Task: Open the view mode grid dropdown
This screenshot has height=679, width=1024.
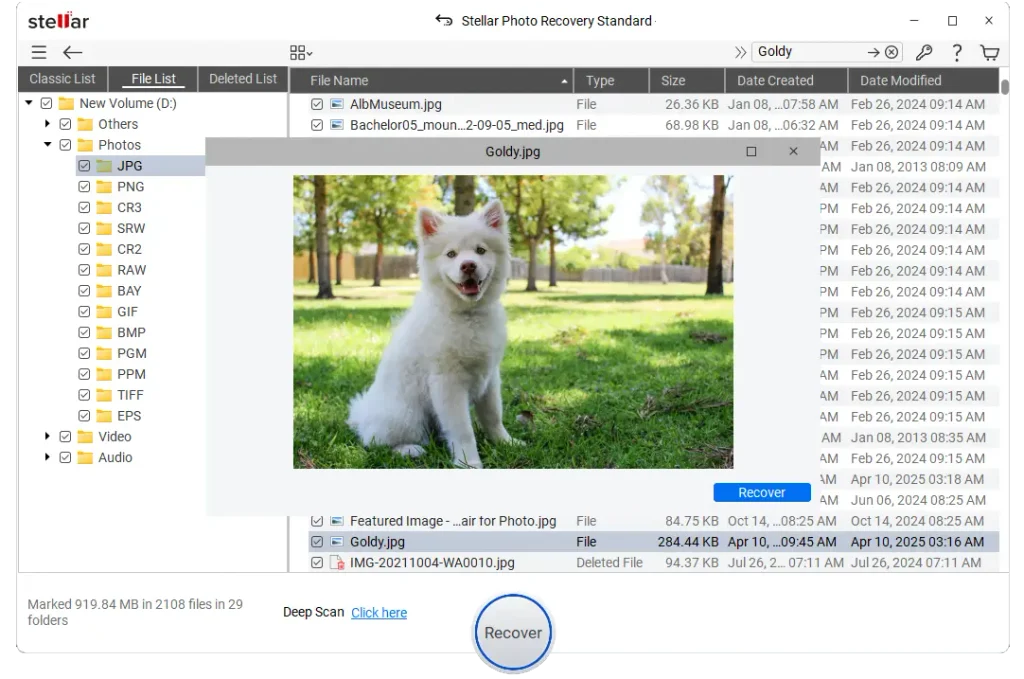Action: [301, 52]
